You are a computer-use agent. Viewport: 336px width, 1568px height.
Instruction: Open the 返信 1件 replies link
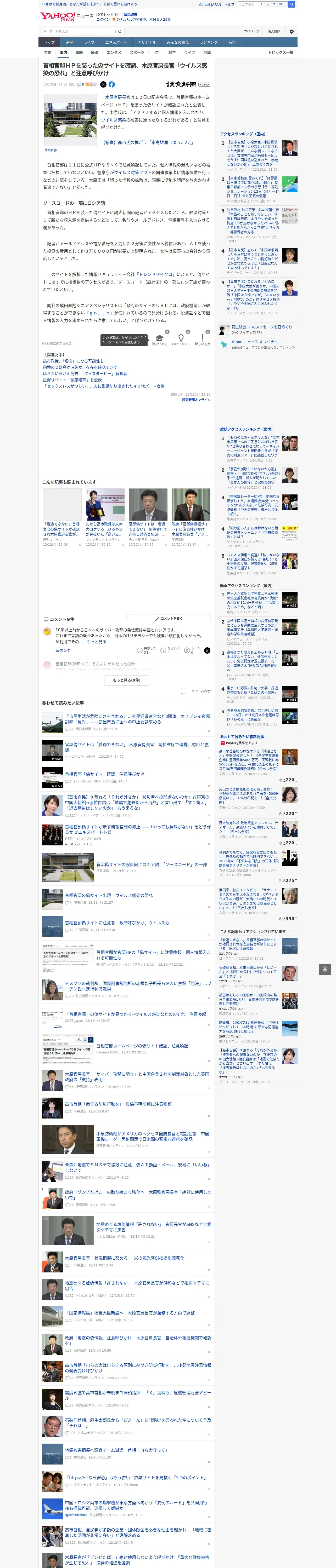point(63,651)
